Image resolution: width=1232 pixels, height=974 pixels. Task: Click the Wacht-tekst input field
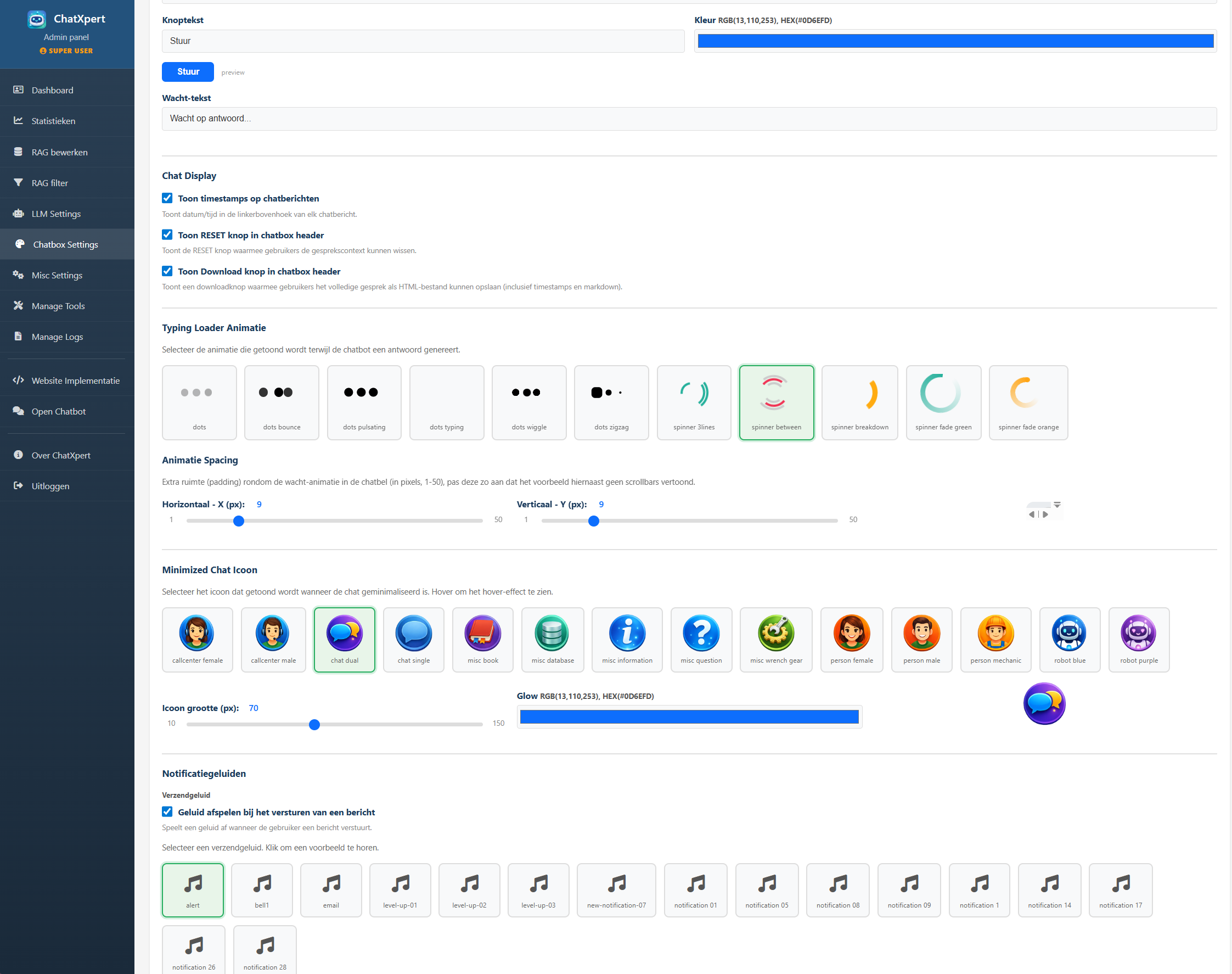click(x=688, y=119)
